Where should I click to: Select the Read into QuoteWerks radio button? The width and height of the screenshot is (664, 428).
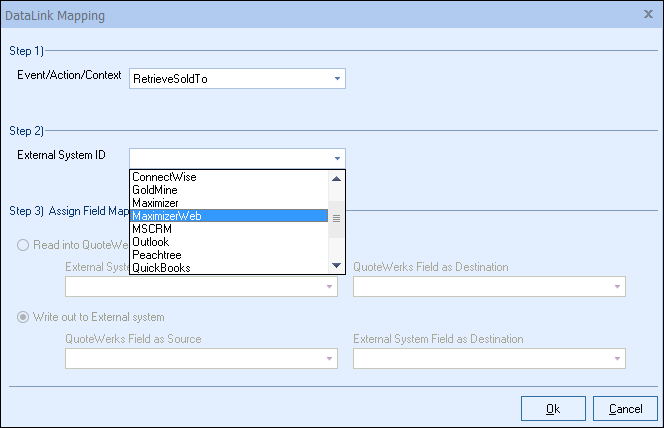tap(23, 246)
